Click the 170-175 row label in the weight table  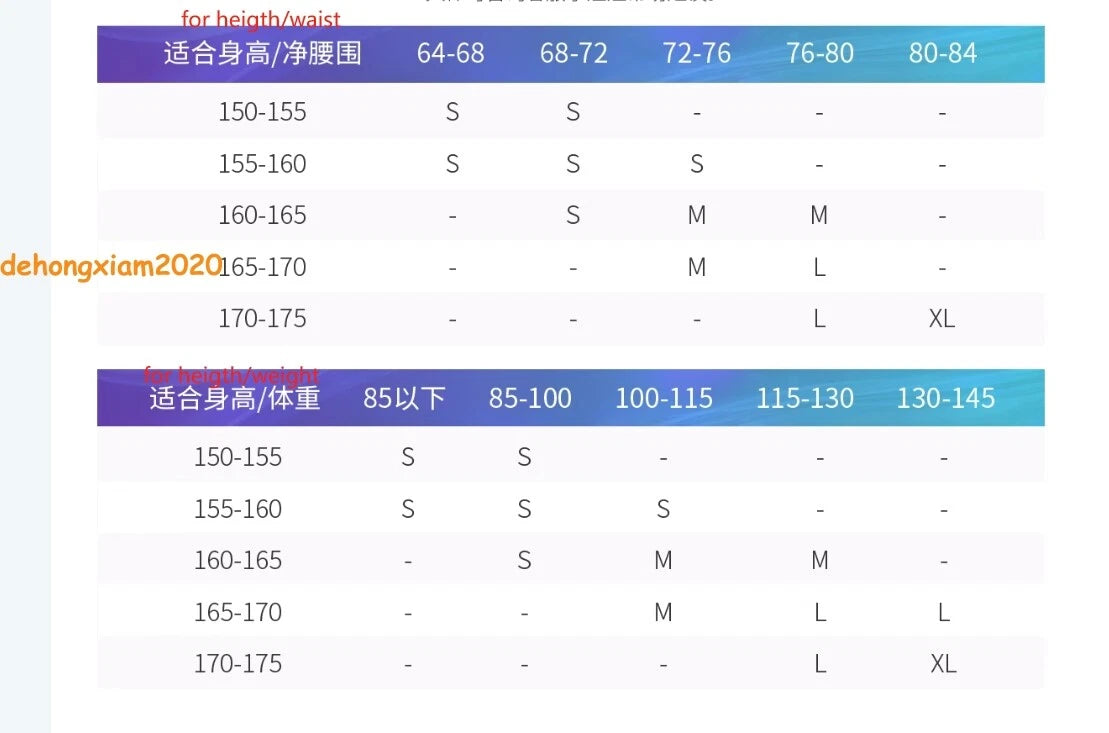click(x=238, y=664)
